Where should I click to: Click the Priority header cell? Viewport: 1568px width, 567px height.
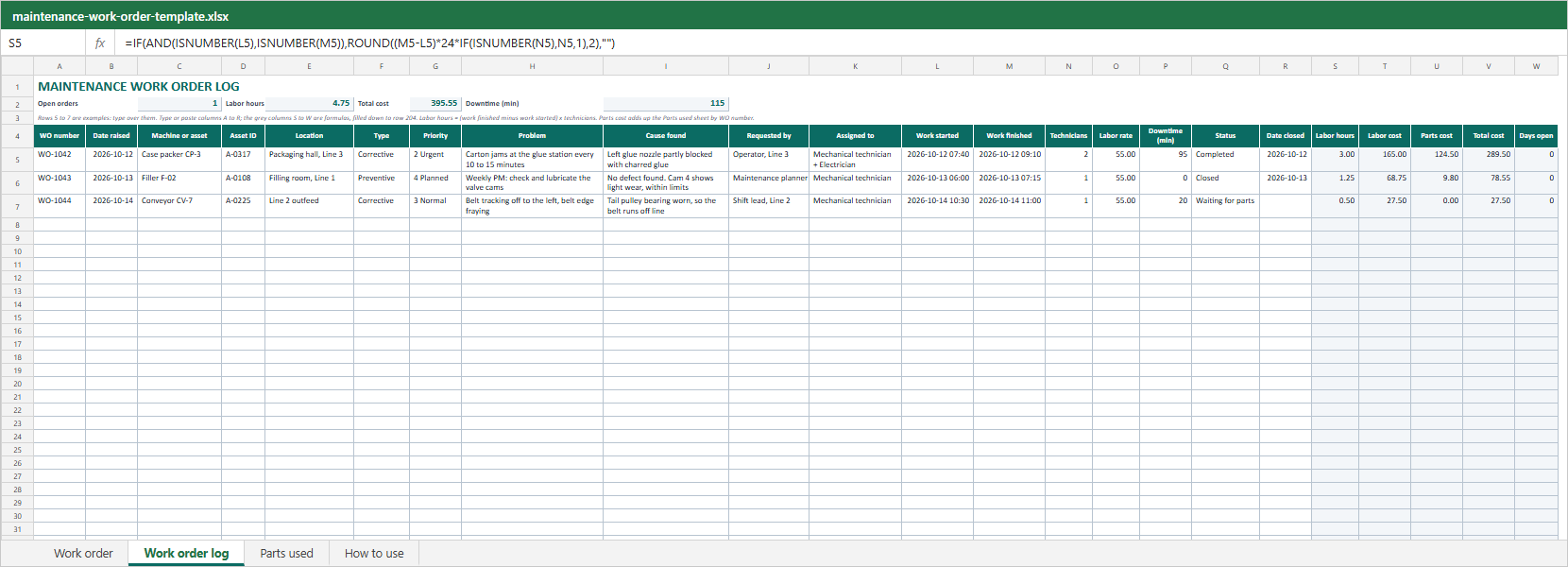435,135
